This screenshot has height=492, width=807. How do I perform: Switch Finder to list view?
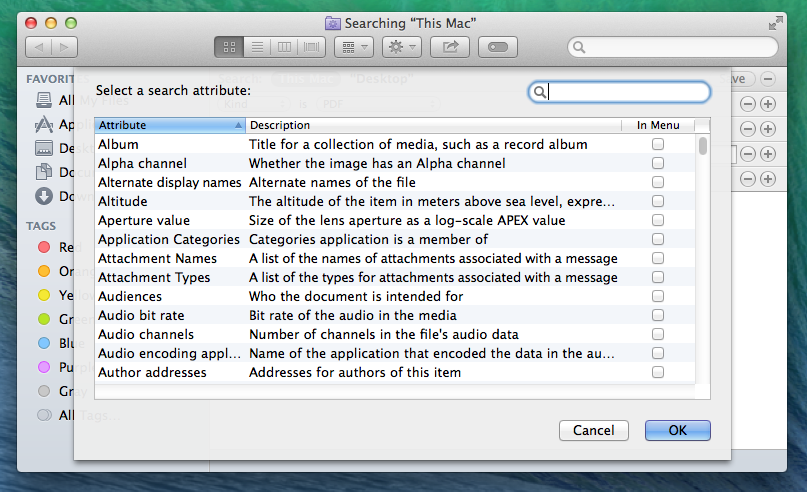257,47
